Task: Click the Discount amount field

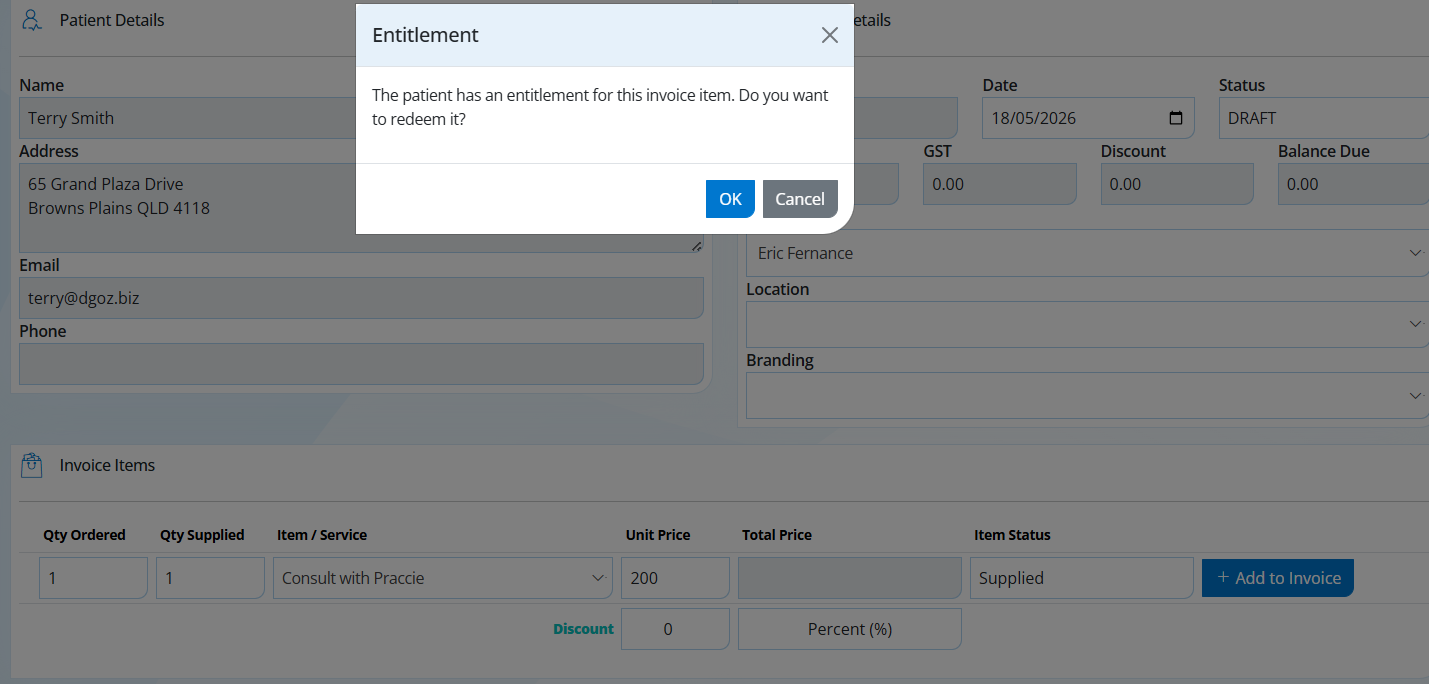Action: pyautogui.click(x=675, y=629)
